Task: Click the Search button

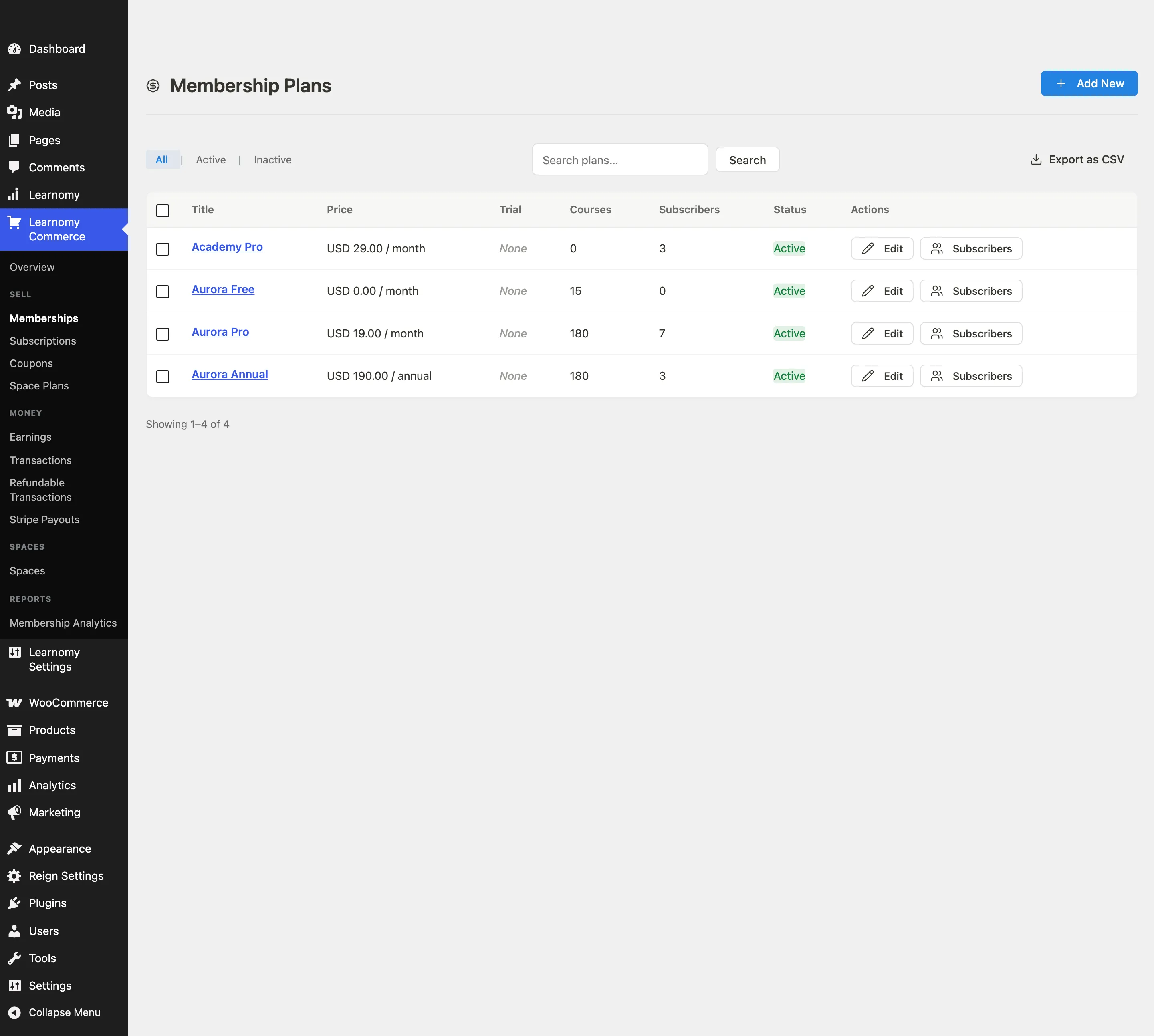Action: coord(748,160)
